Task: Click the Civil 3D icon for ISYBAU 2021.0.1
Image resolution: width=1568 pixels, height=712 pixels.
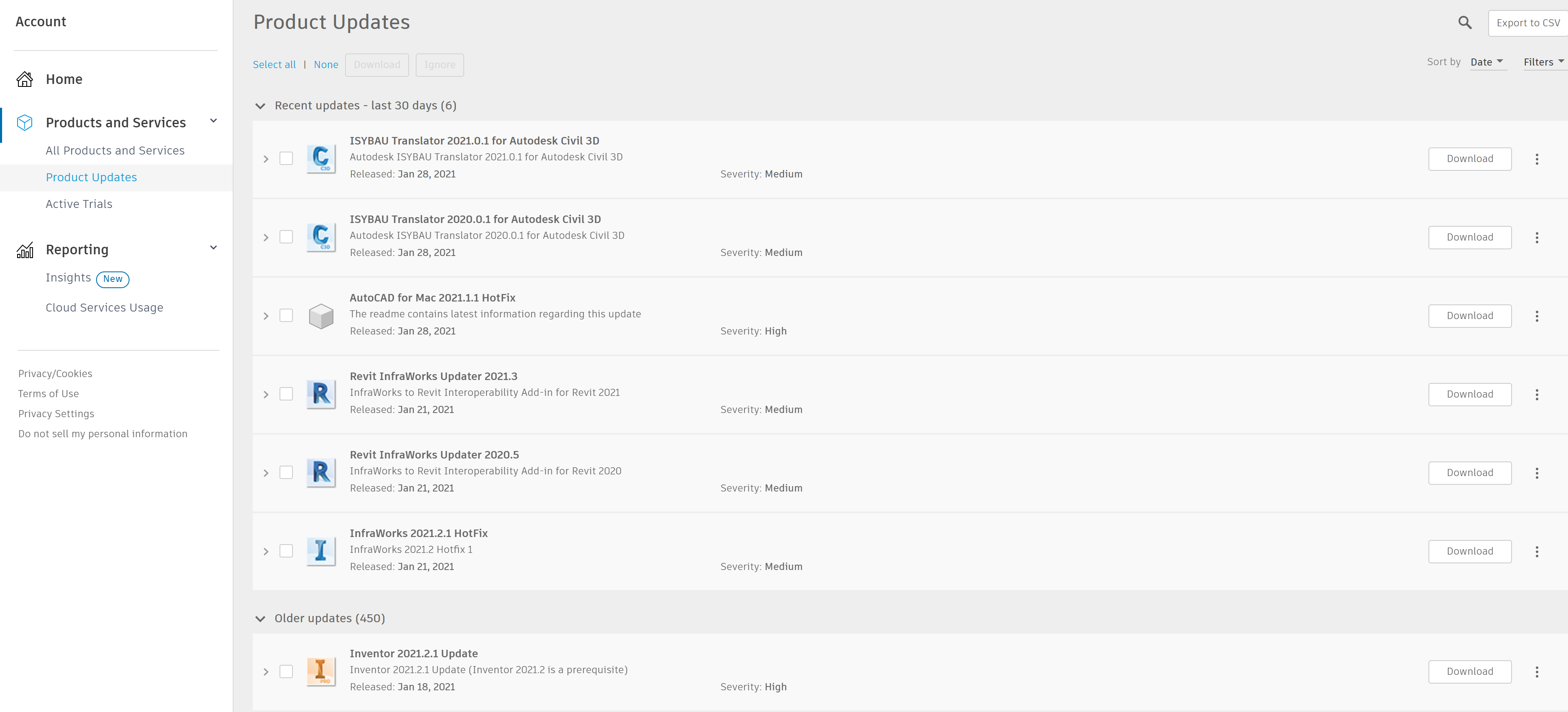Action: (321, 158)
